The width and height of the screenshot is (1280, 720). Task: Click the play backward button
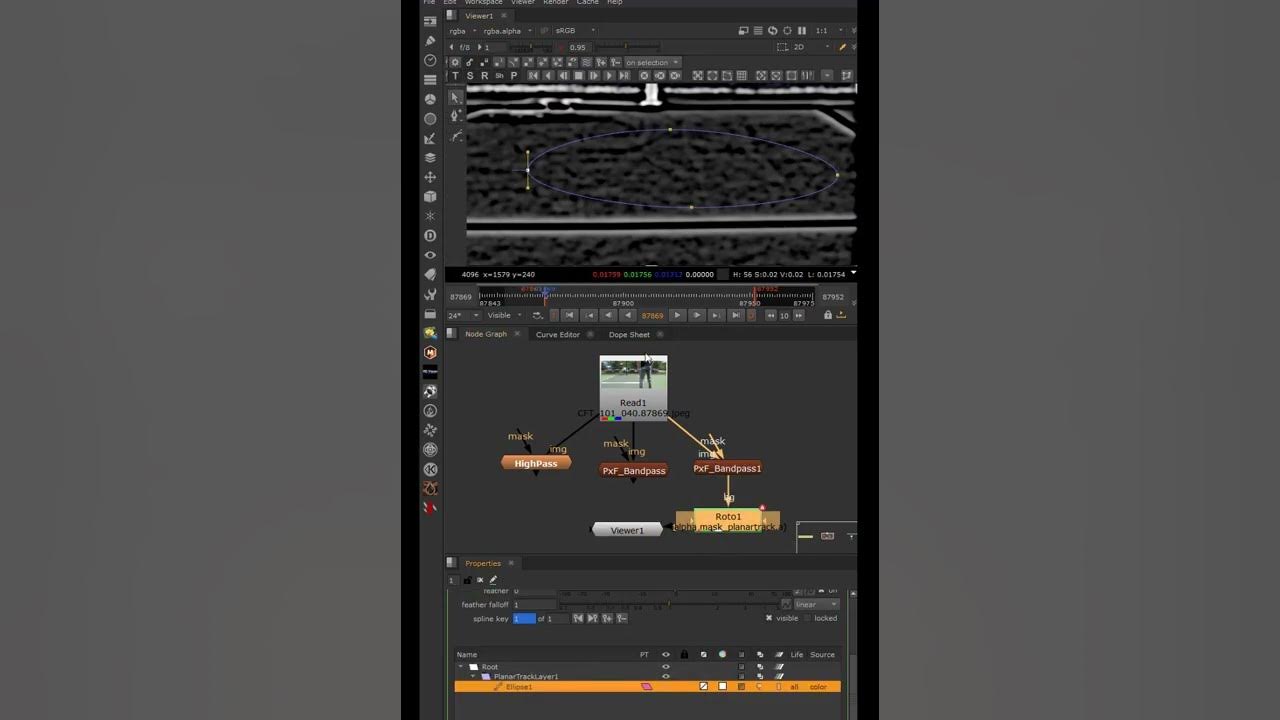pos(628,315)
